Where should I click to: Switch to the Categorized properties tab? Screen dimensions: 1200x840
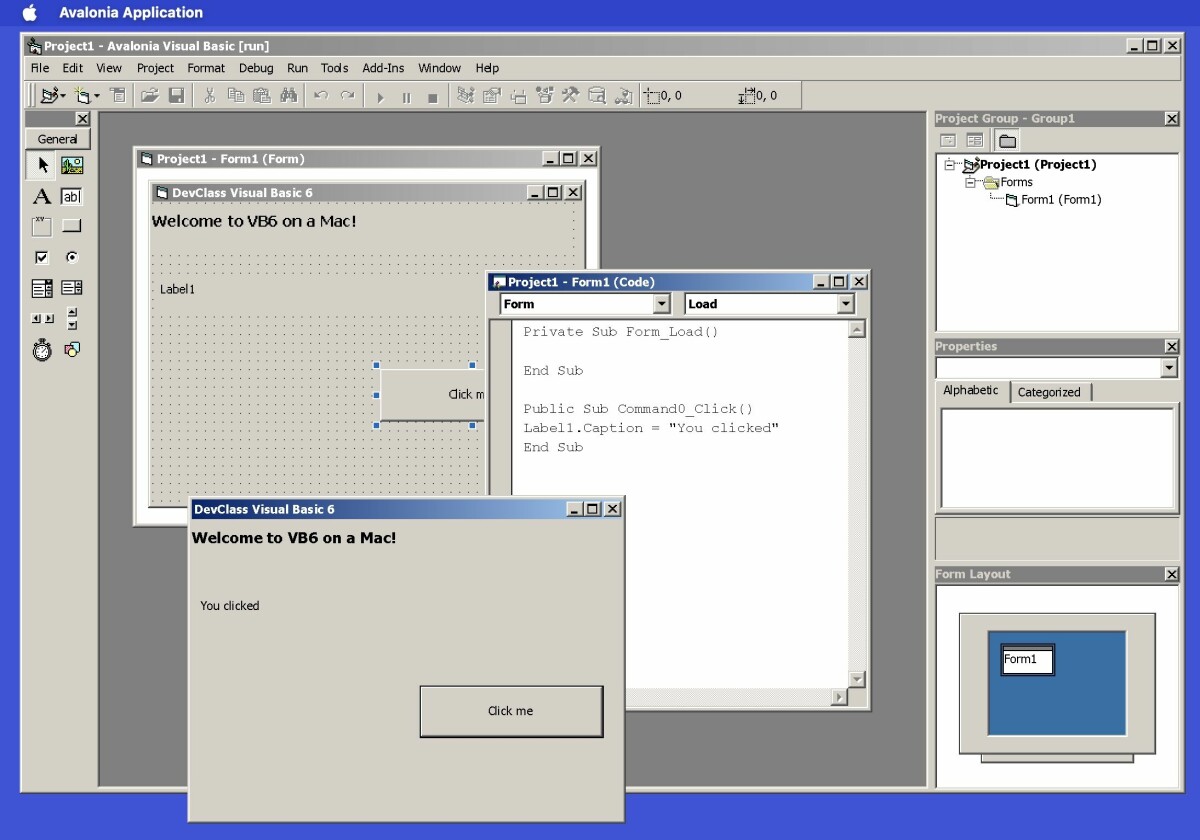[x=1049, y=391]
